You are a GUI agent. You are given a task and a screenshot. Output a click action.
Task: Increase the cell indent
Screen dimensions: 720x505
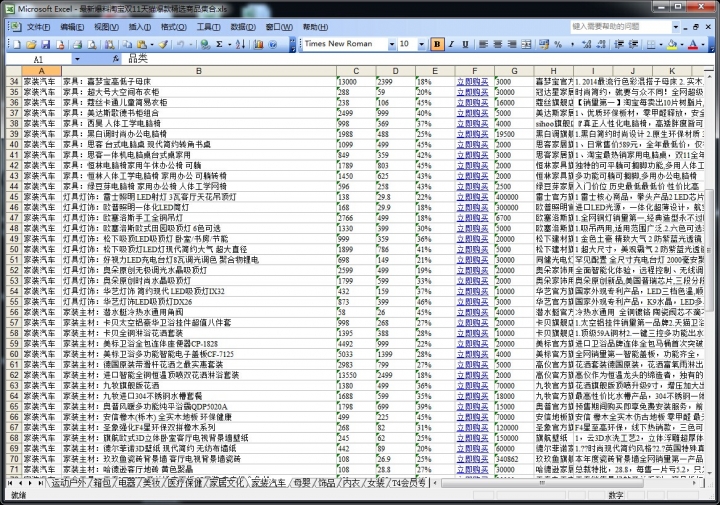coord(633,45)
